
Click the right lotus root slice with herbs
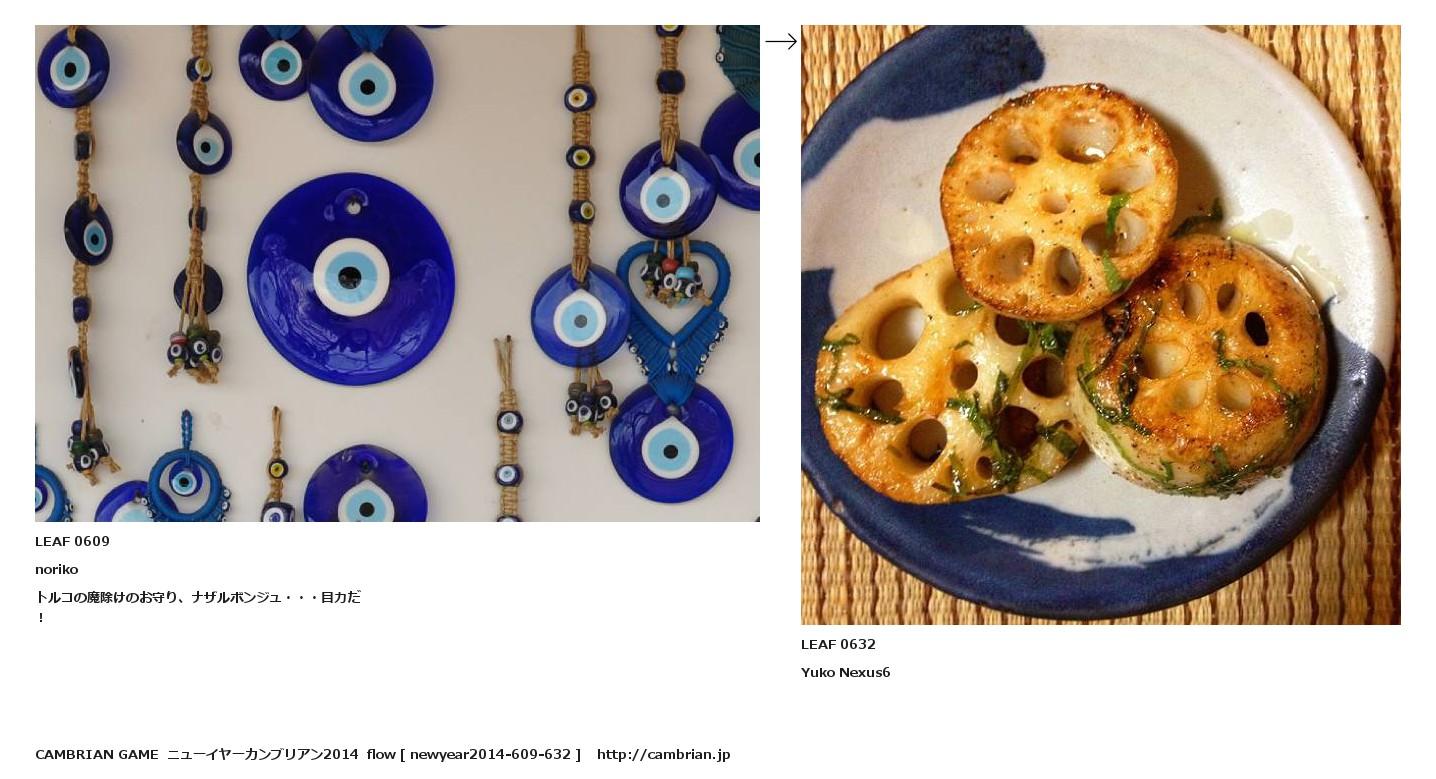[1195, 365]
